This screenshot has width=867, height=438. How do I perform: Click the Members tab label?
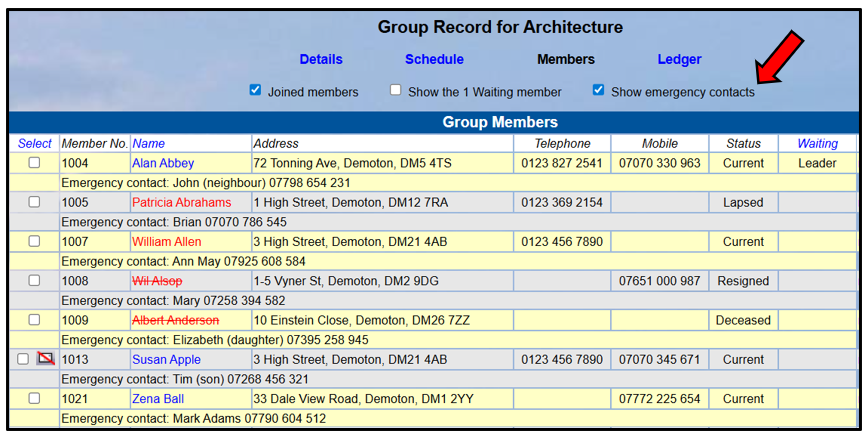pos(566,59)
